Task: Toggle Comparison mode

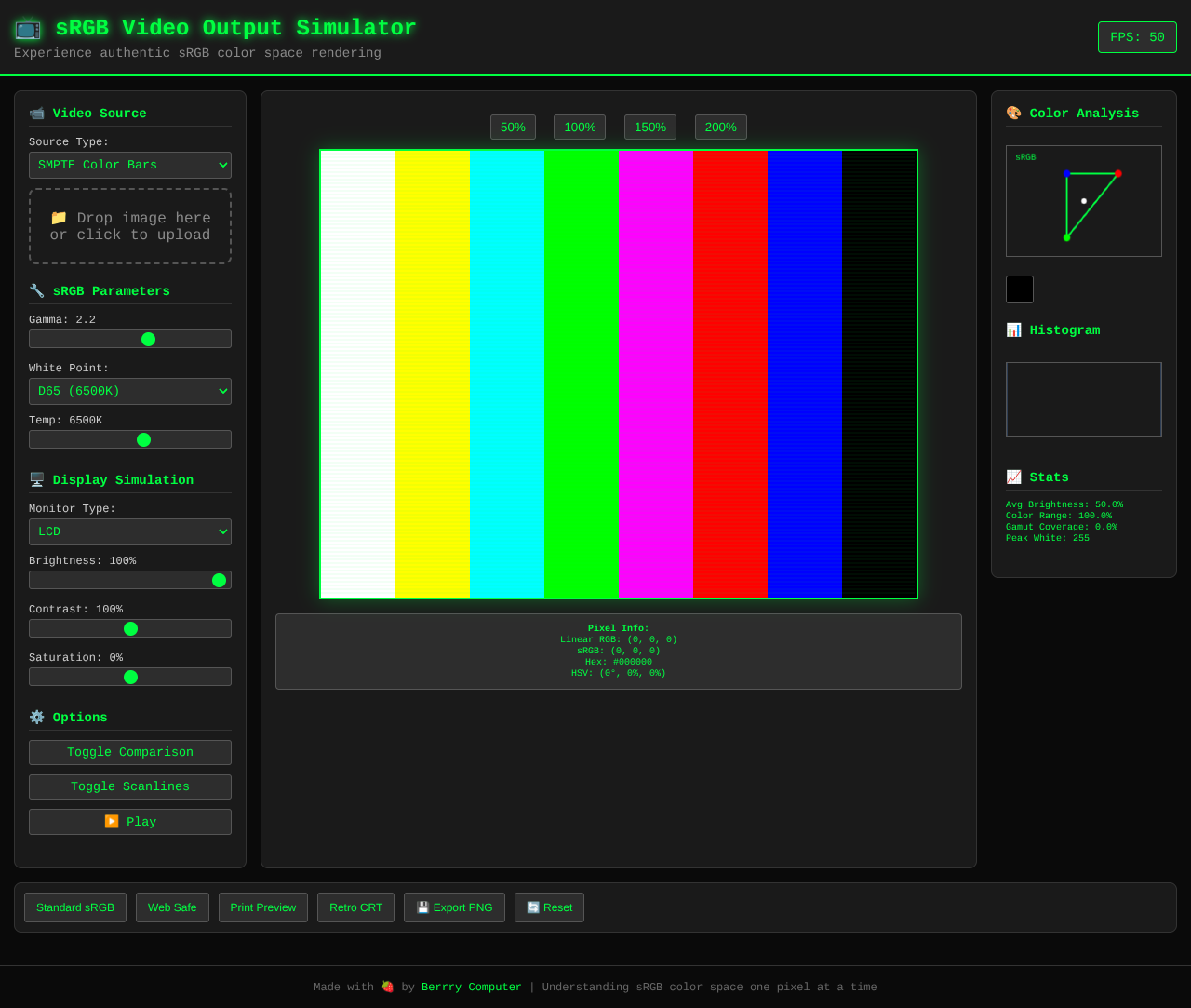Action: 129,752
